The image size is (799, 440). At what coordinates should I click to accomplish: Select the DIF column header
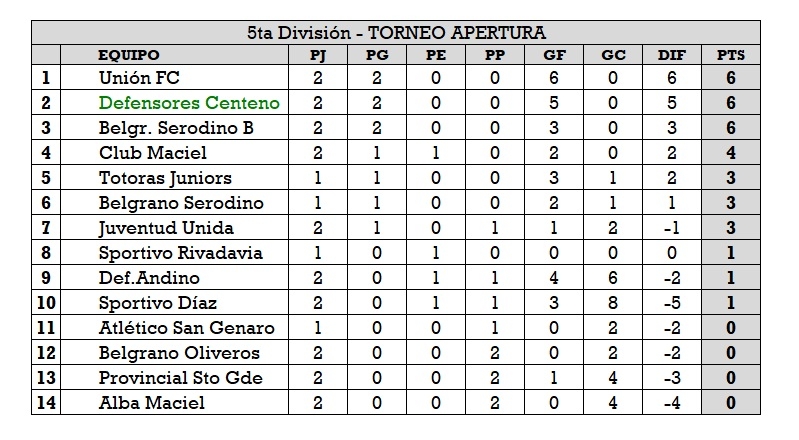click(x=672, y=55)
